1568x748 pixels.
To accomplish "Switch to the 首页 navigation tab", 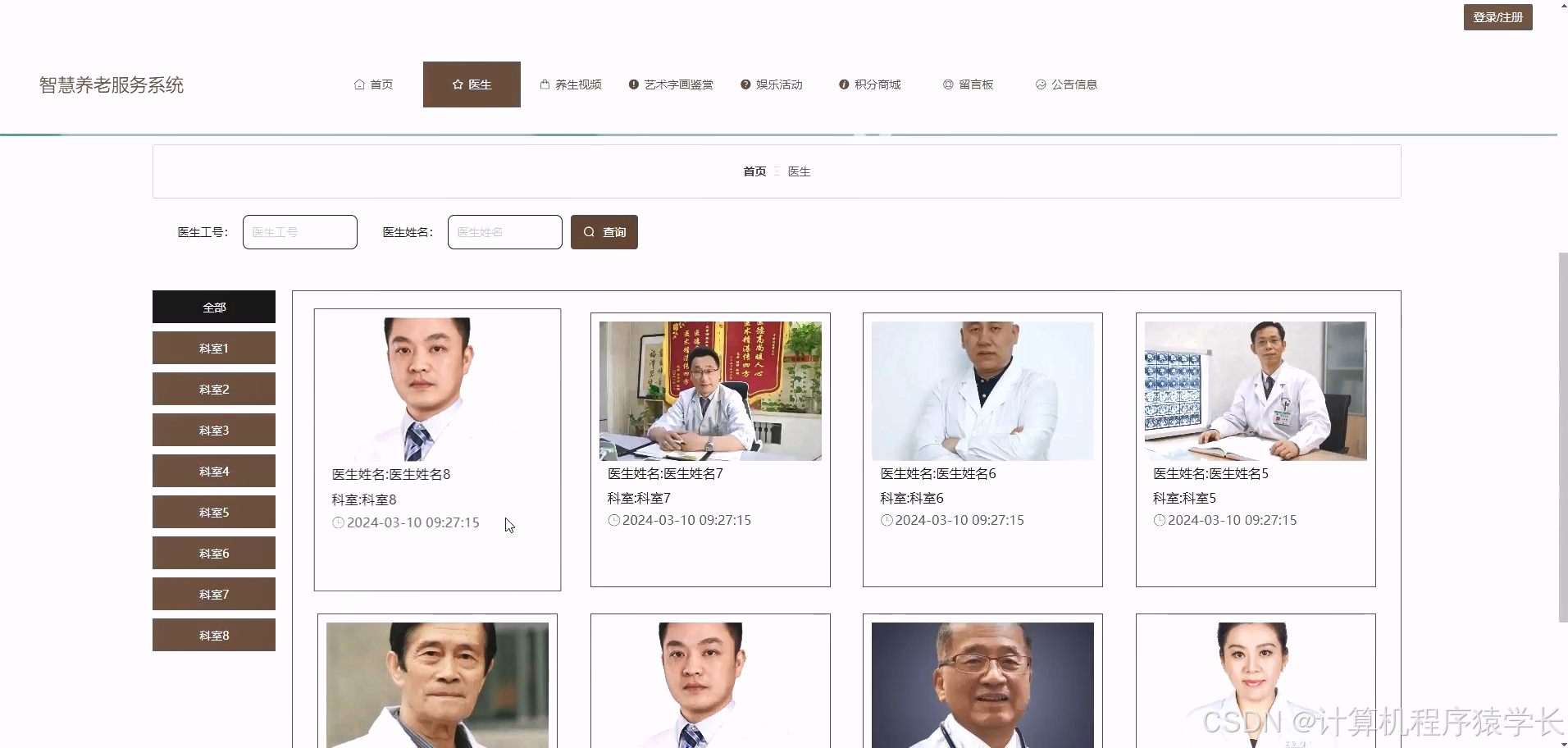I will 380,84.
